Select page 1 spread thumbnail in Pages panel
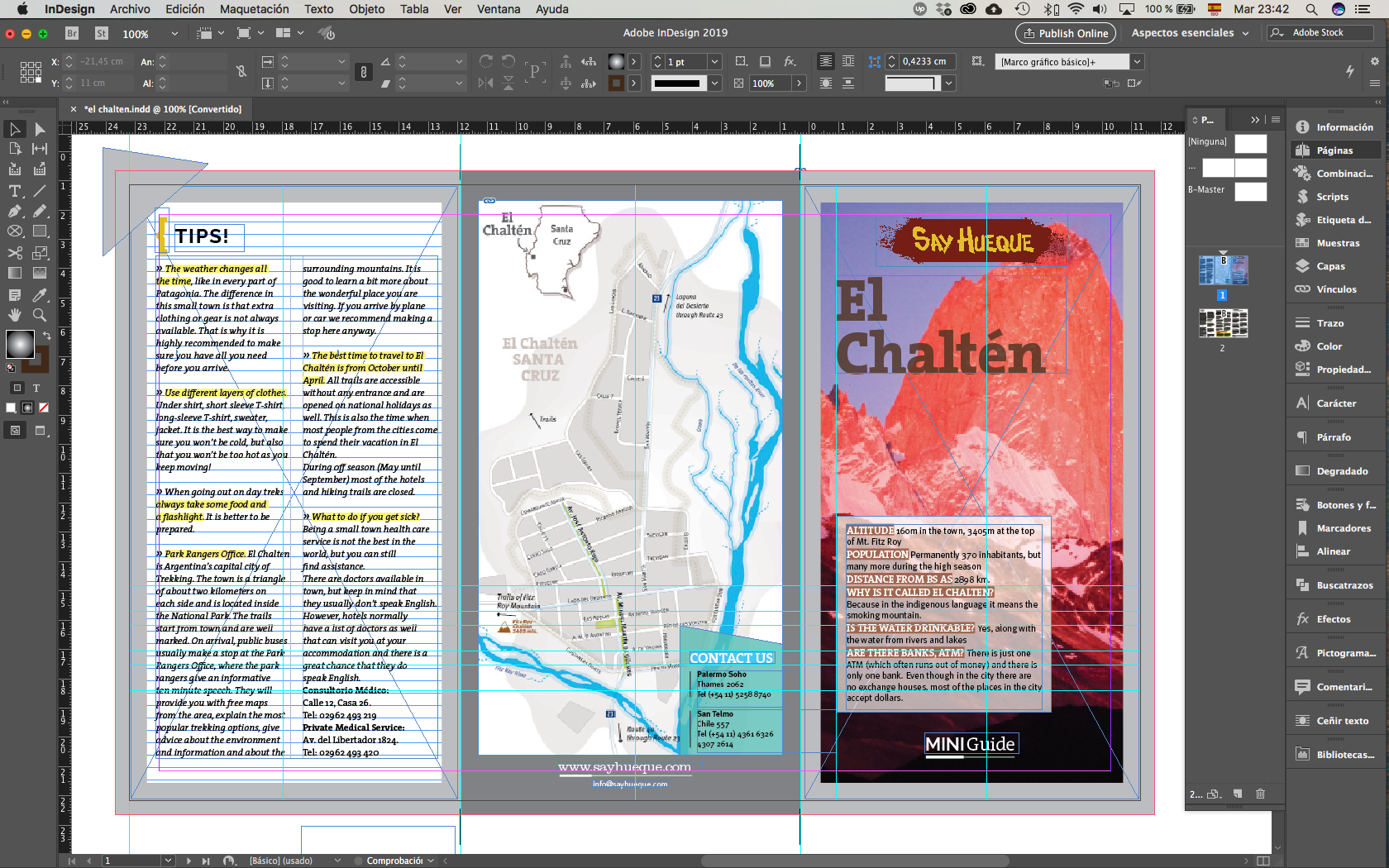 (1223, 270)
